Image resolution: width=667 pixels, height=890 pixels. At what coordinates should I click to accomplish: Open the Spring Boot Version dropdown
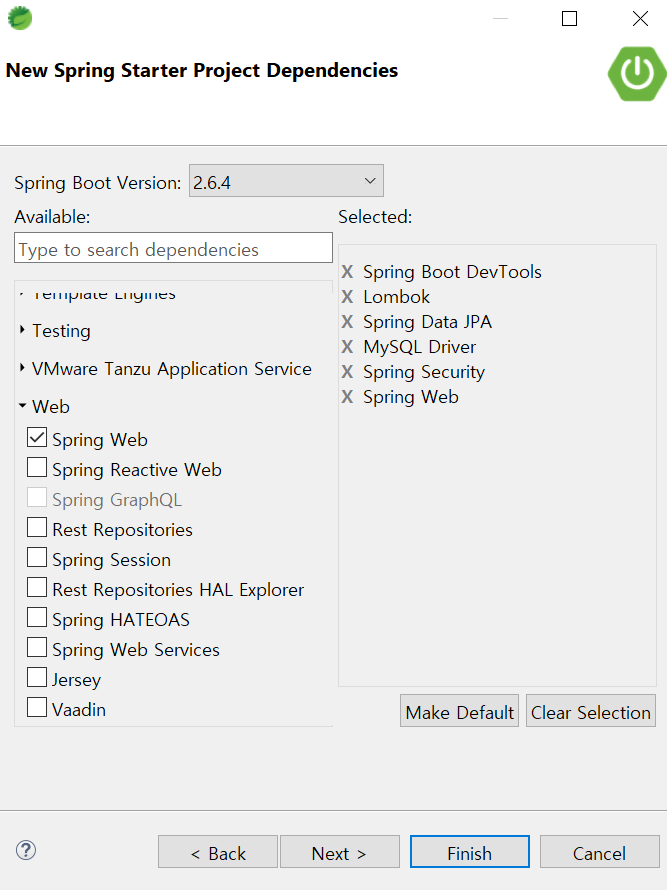pyautogui.click(x=286, y=181)
